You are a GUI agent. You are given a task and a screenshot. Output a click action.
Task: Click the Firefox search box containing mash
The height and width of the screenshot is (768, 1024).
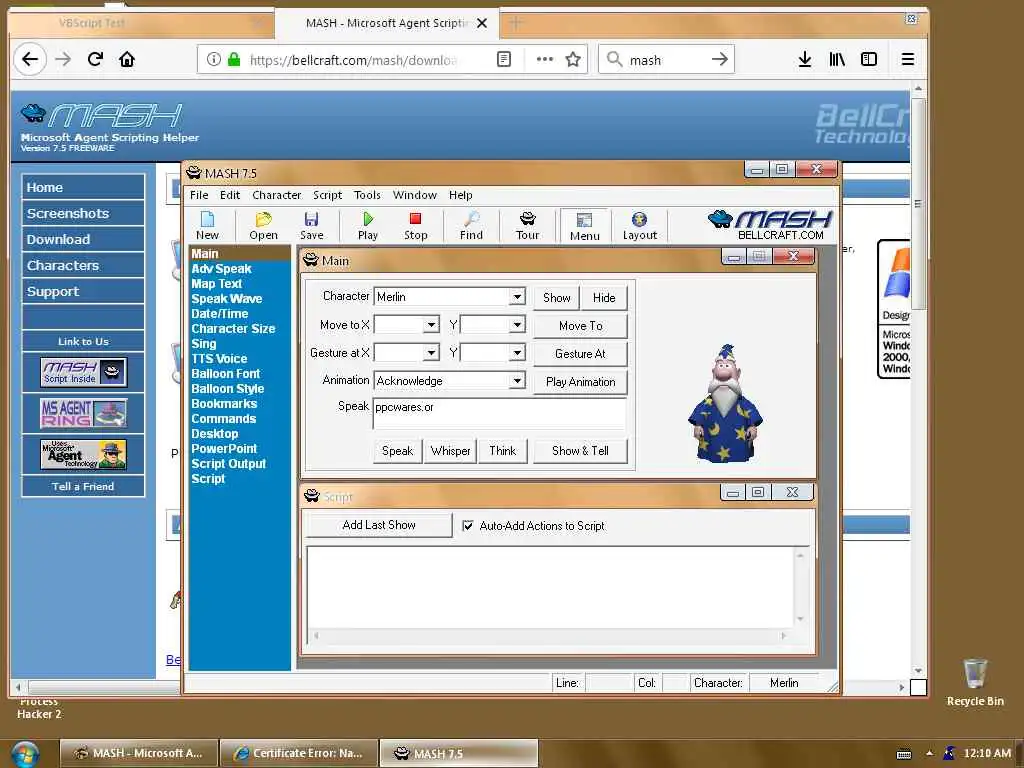(666, 60)
